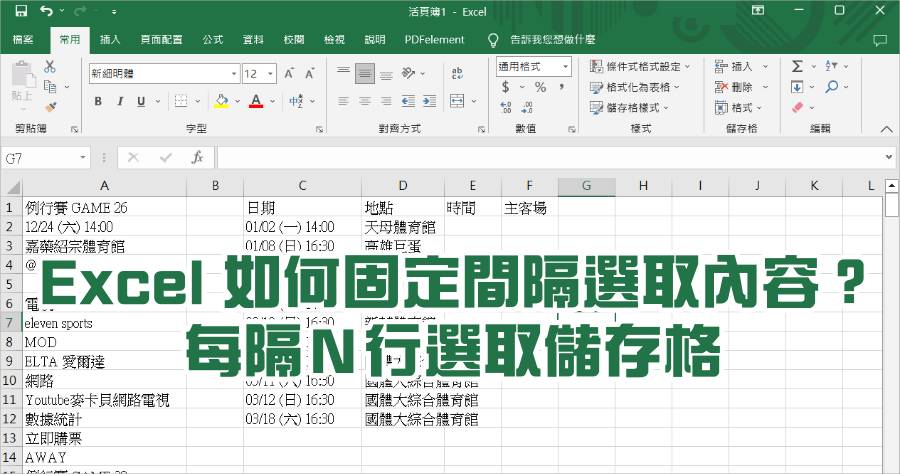Open Sort and Filter
This screenshot has width=900, height=474.
pyautogui.click(x=831, y=66)
